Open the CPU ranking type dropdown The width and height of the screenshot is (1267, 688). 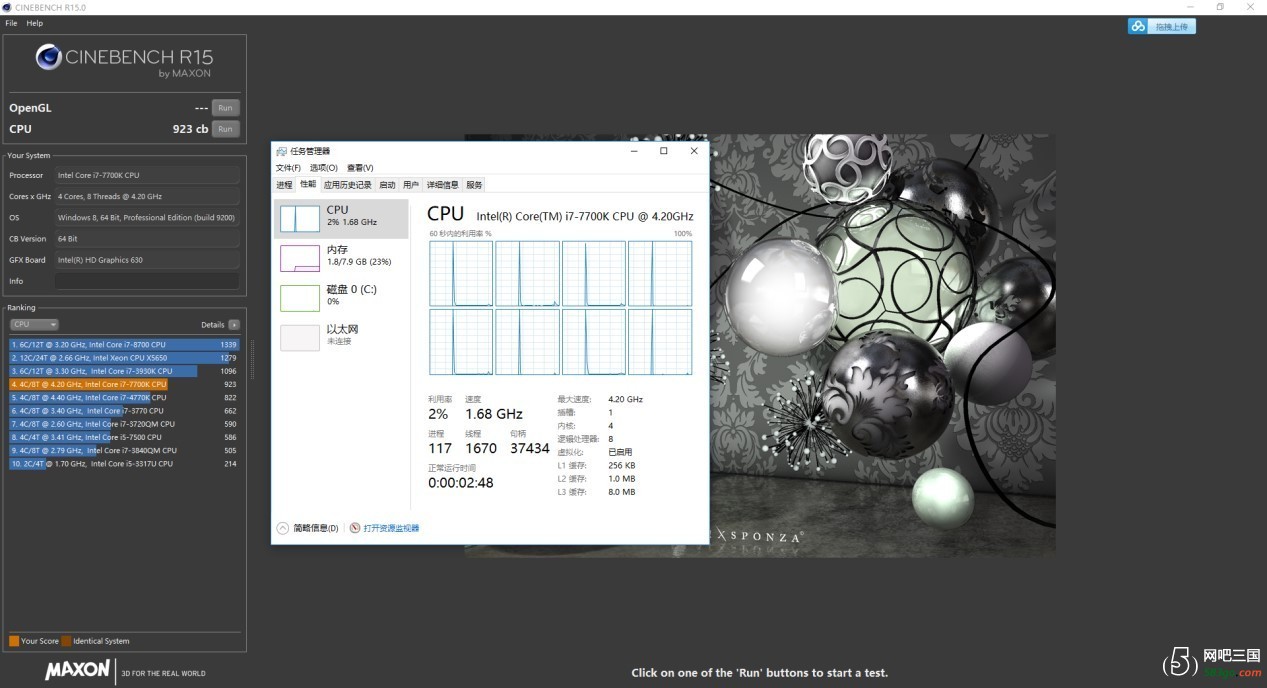tap(34, 324)
